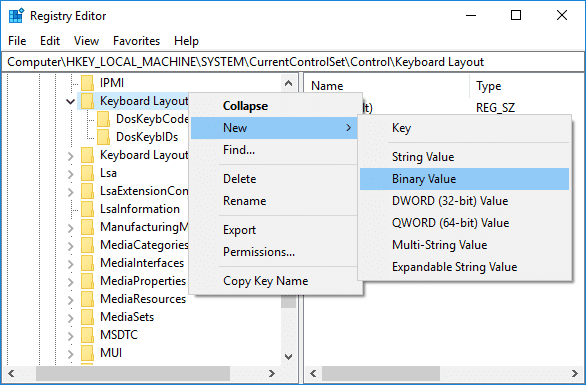Click the values pane horizontal scroll right arrow
The image size is (586, 385).
coord(575,373)
